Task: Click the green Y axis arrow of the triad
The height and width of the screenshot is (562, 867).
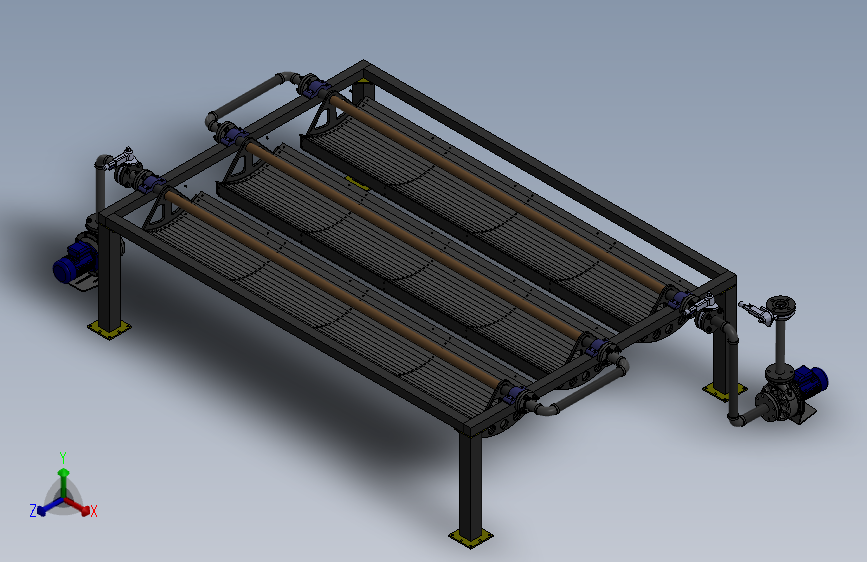Action: pos(64,482)
